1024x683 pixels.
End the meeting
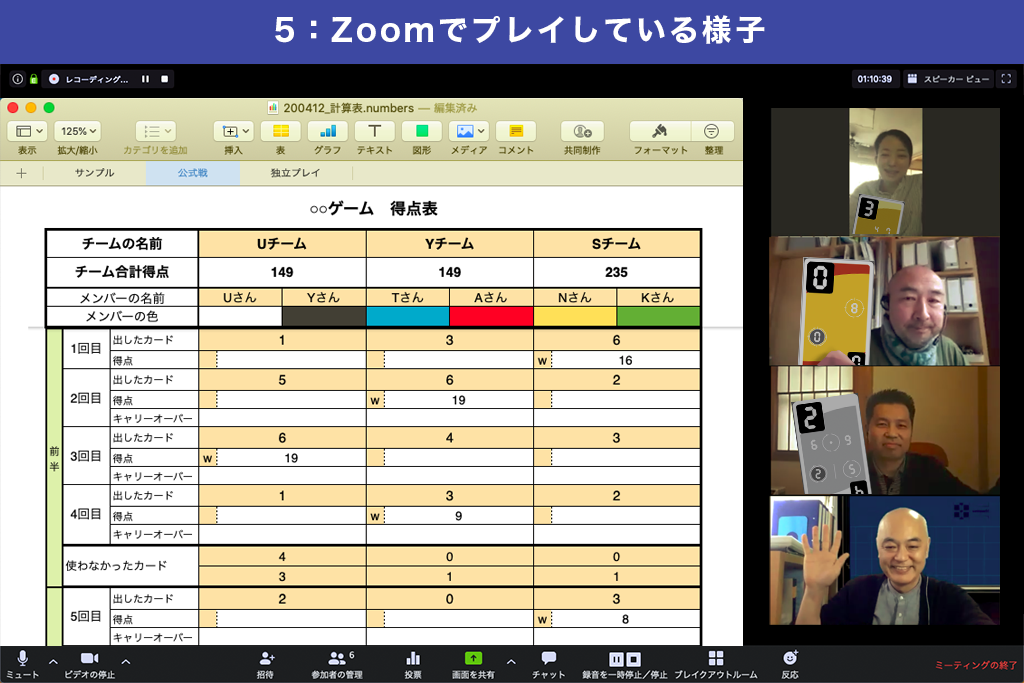coord(976,665)
